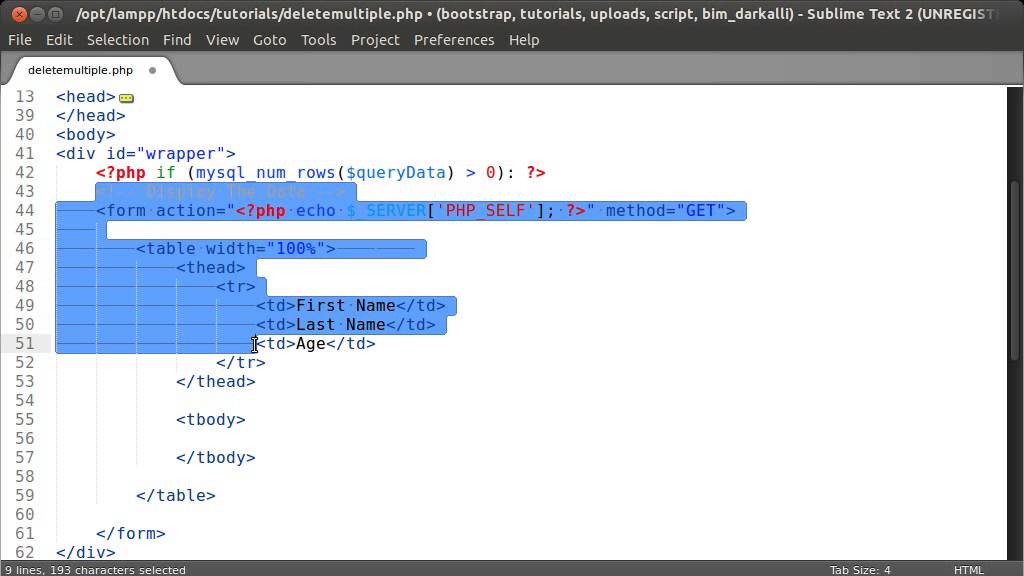Open the Help menu
Image resolution: width=1024 pixels, height=576 pixels.
coord(524,40)
